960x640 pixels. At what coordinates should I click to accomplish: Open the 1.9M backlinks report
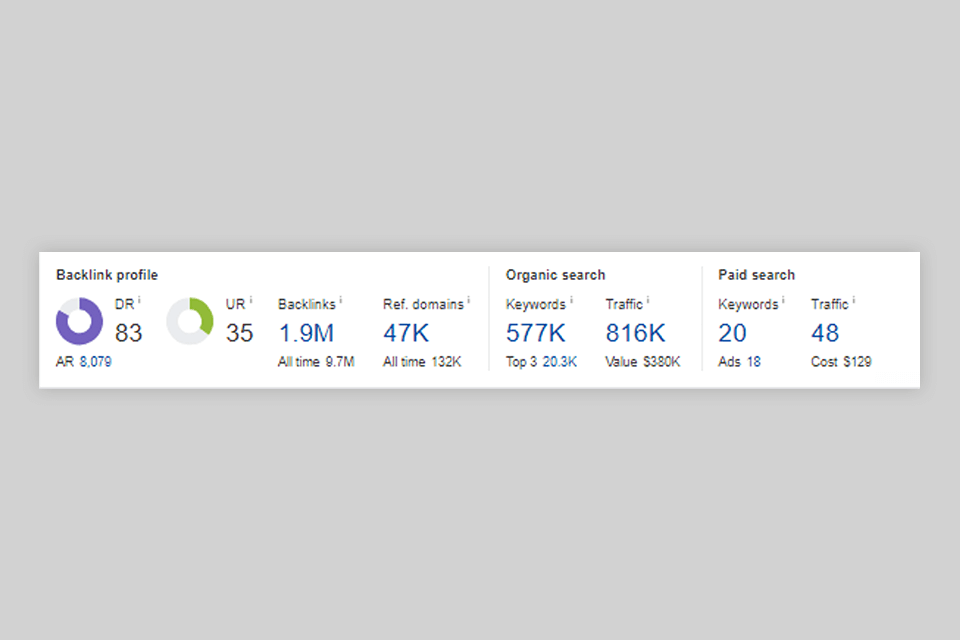point(305,333)
